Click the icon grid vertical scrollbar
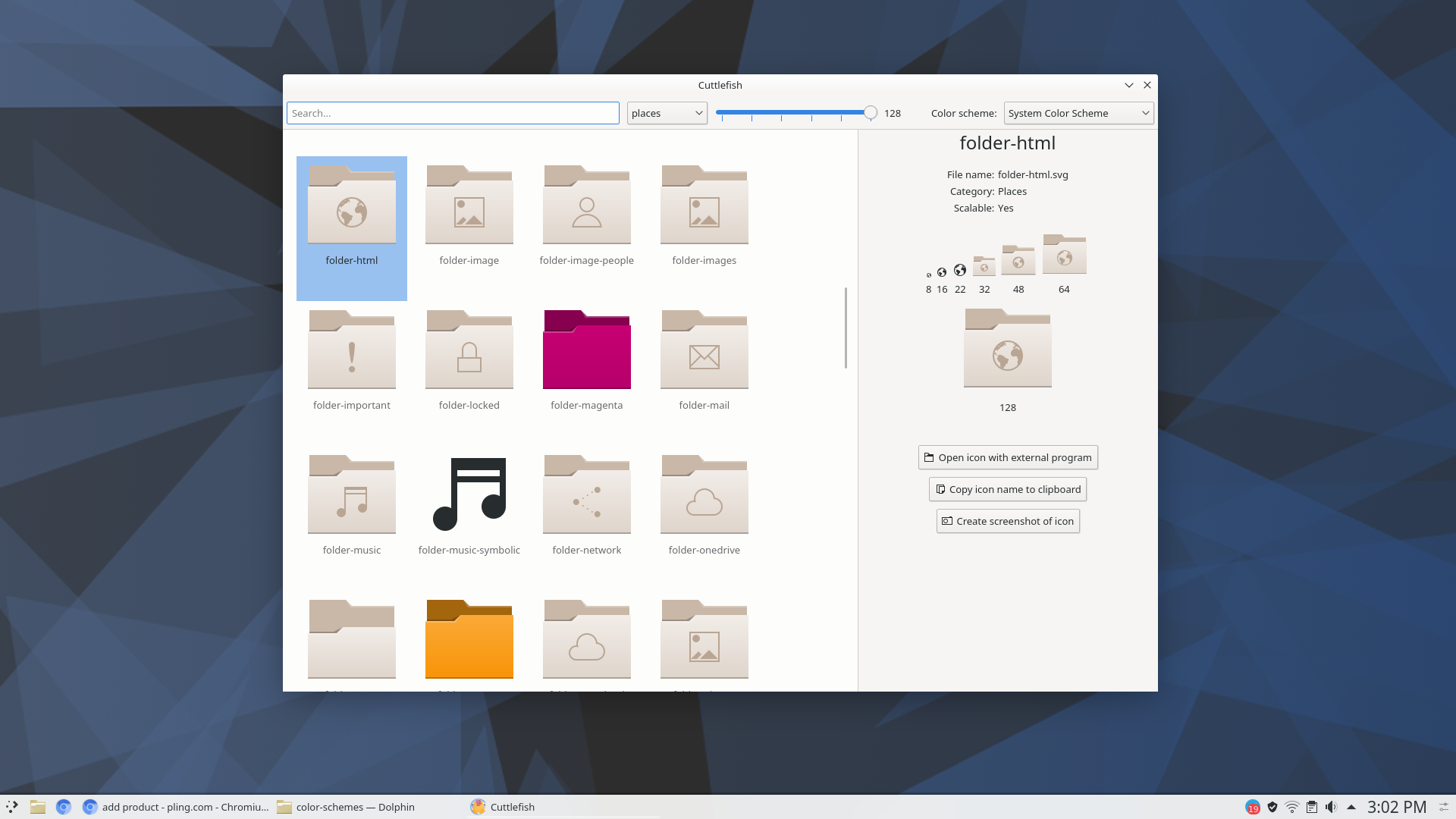Image resolution: width=1456 pixels, height=819 pixels. point(846,328)
